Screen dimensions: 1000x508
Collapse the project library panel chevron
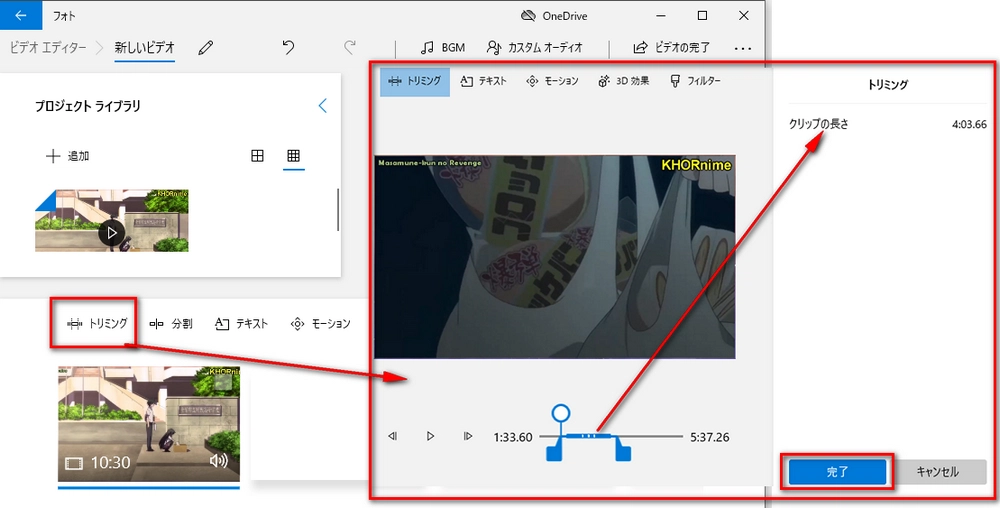click(x=322, y=106)
